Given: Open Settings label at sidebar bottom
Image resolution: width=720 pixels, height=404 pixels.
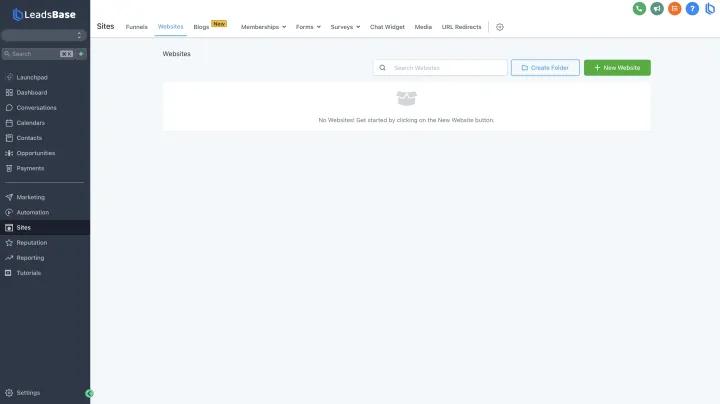Looking at the screenshot, I should pyautogui.click(x=28, y=393).
